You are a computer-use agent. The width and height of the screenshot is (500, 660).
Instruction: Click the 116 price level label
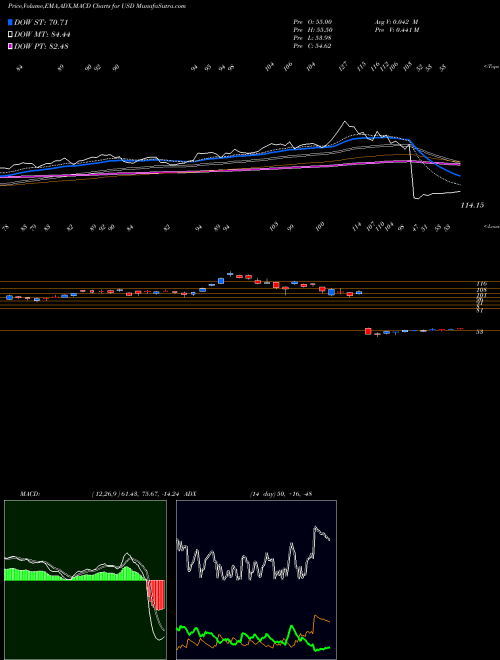(481, 284)
